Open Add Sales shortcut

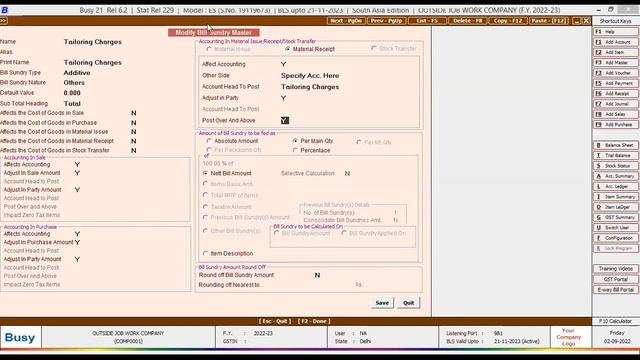pos(616,114)
